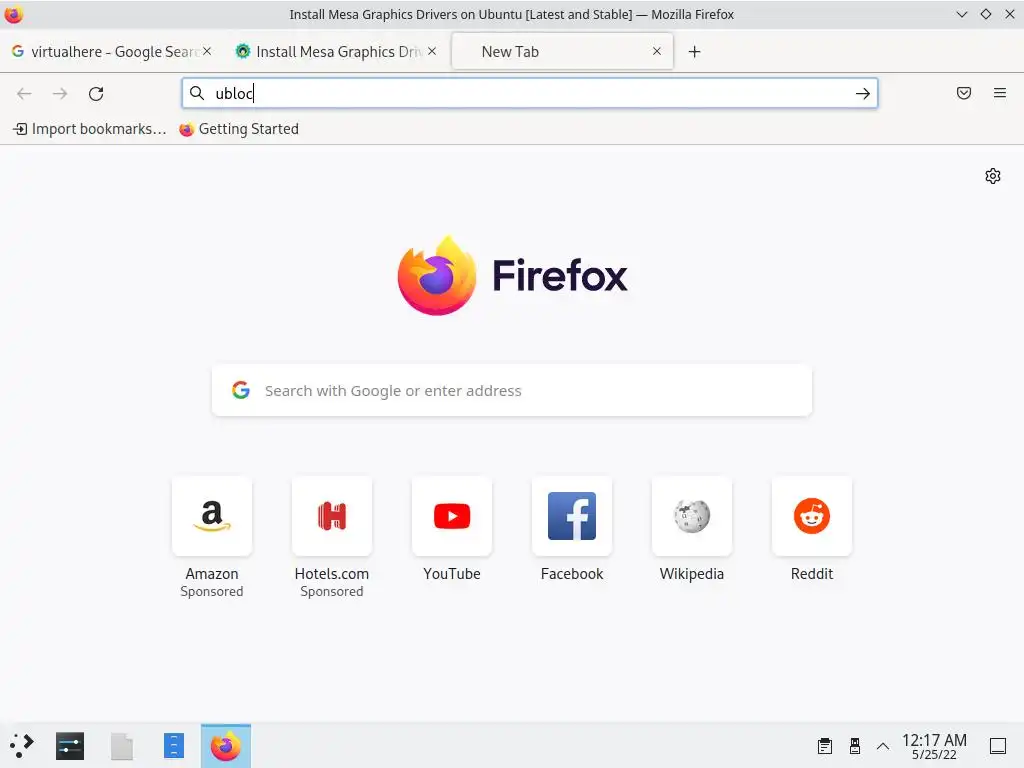This screenshot has height=768, width=1024.
Task: Open the Save to Pocket icon
Action: click(x=963, y=93)
